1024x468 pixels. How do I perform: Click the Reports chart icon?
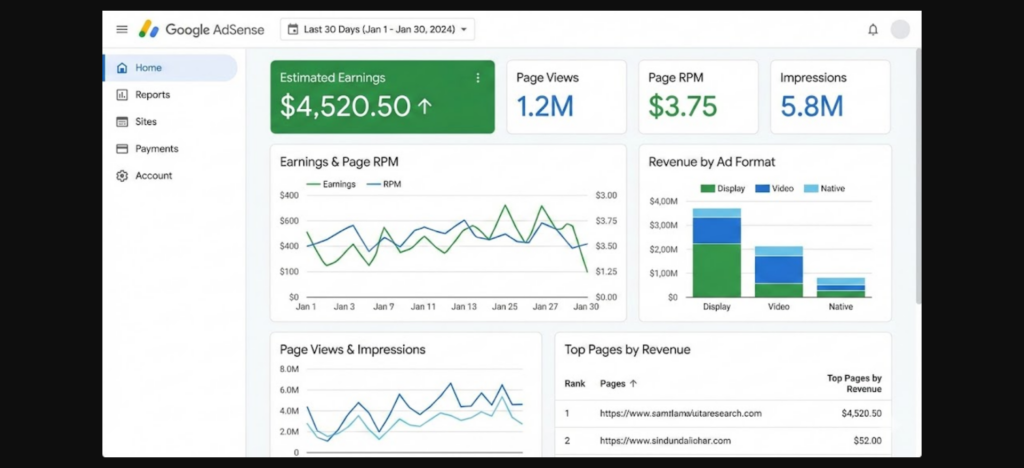[x=122, y=95]
